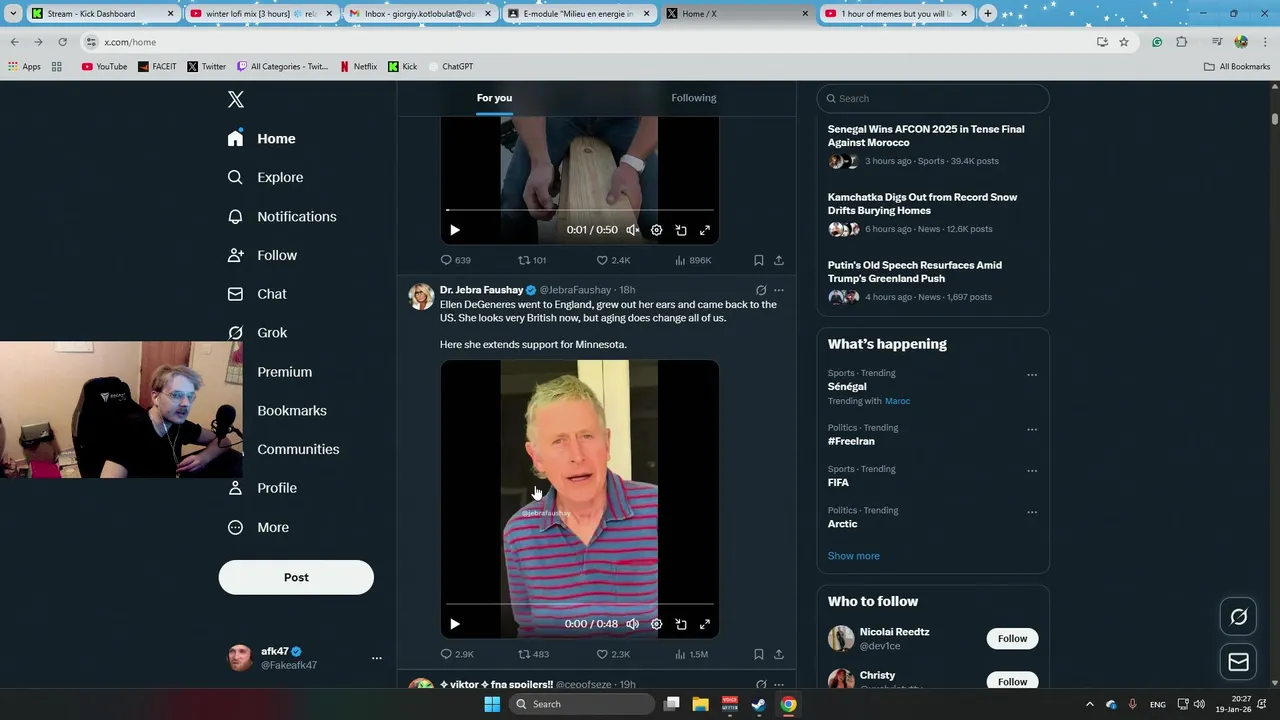Open All Bookmarks folder
Viewport: 1280px width, 720px height.
pyautogui.click(x=1237, y=66)
